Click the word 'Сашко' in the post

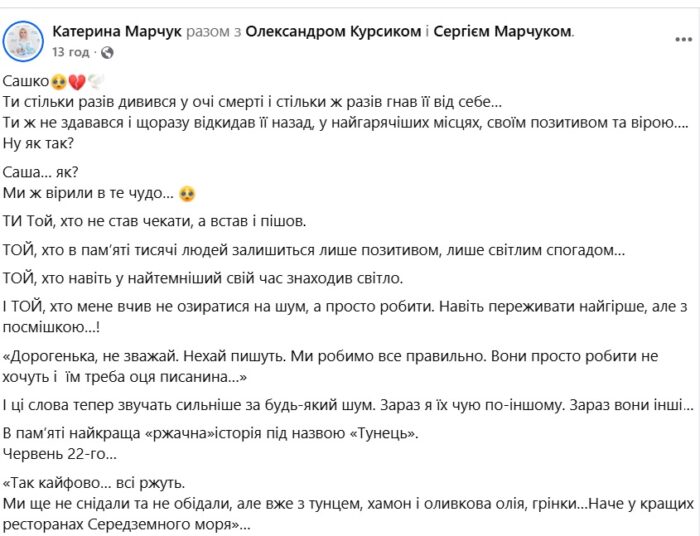(x=24, y=82)
